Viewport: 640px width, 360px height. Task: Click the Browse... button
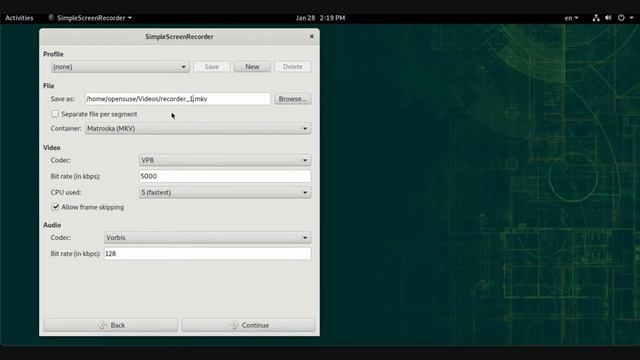coord(293,99)
